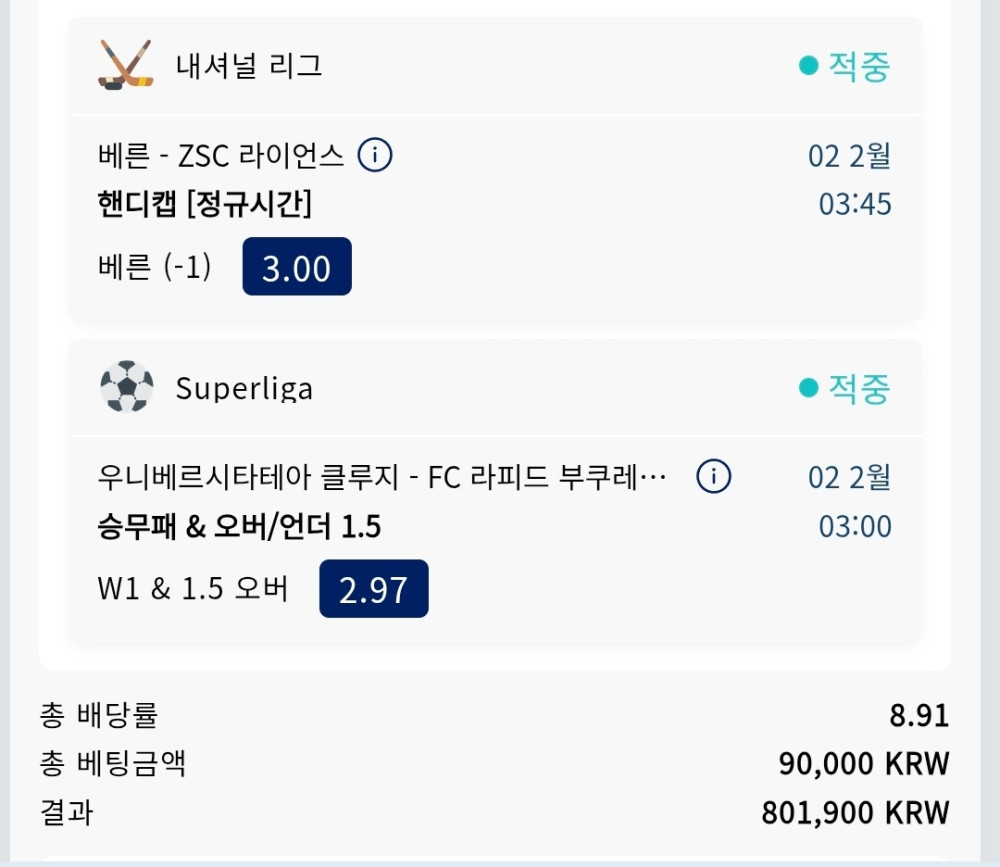Tap the 3.00 odds button

pyautogui.click(x=297, y=267)
